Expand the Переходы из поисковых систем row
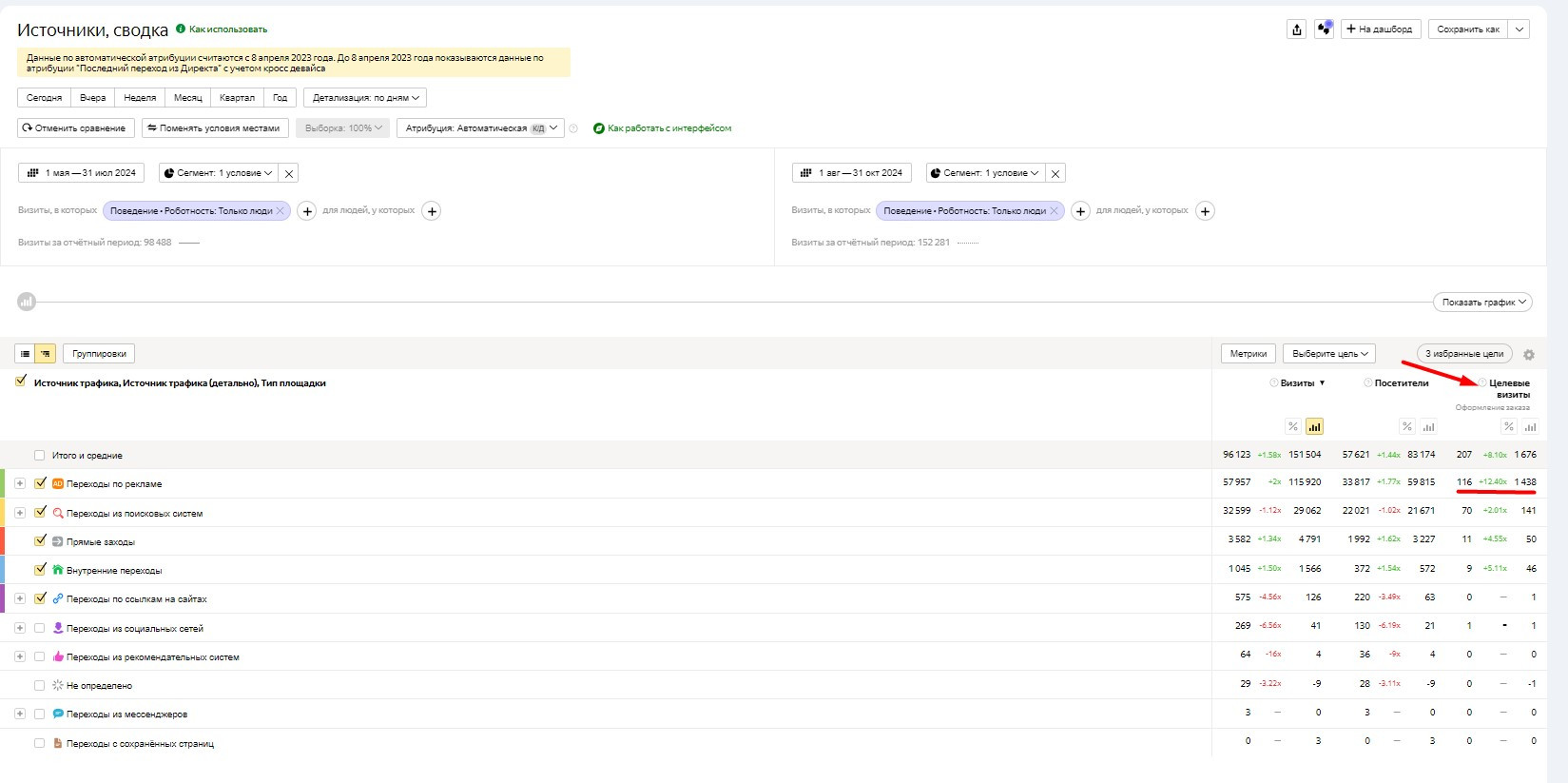This screenshot has width=1568, height=783. (19, 513)
